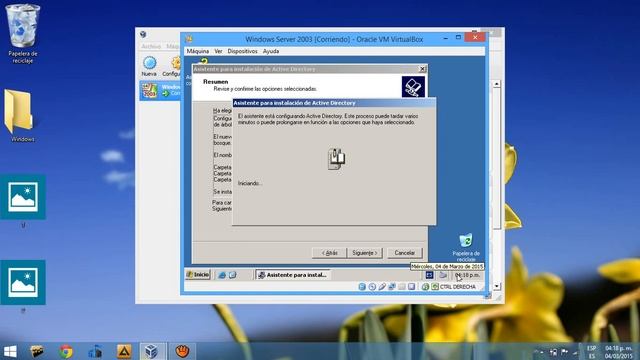Click the orange triangle app icon on host taskbar

click(124, 351)
